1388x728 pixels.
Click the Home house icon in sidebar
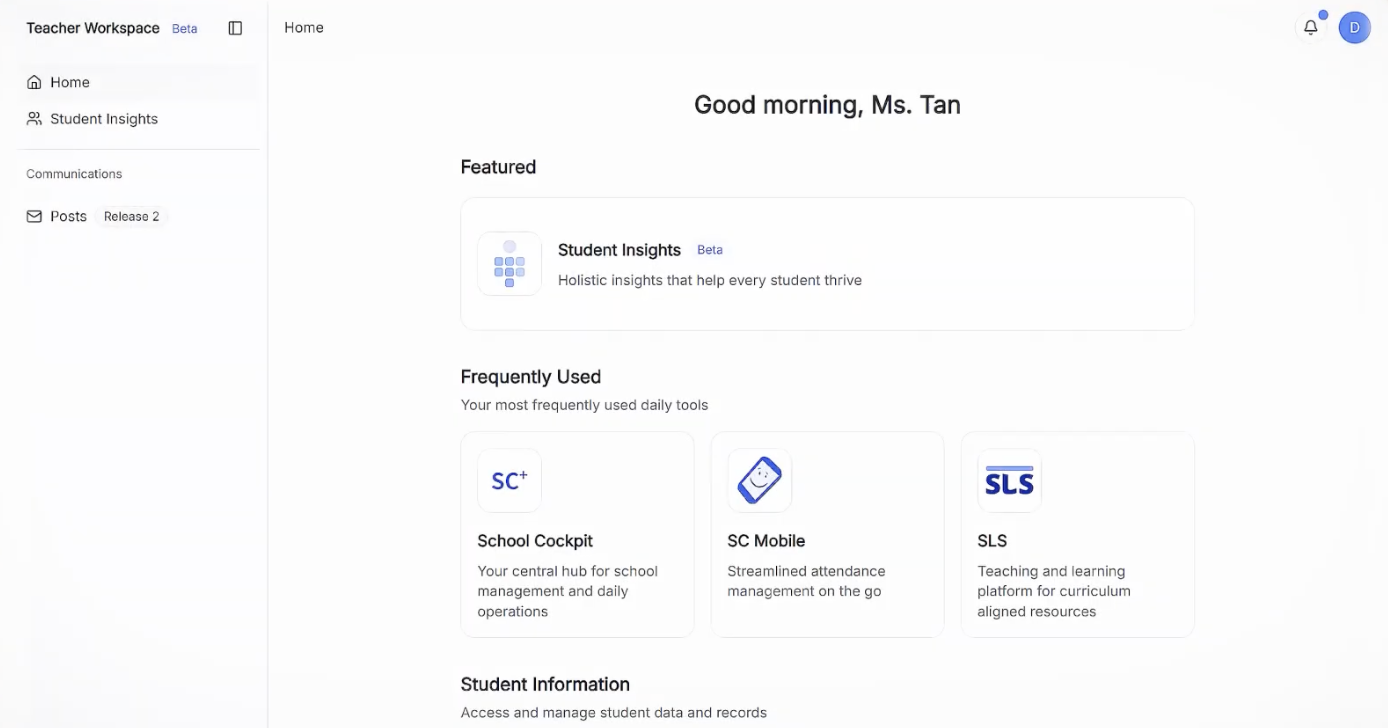pos(34,82)
